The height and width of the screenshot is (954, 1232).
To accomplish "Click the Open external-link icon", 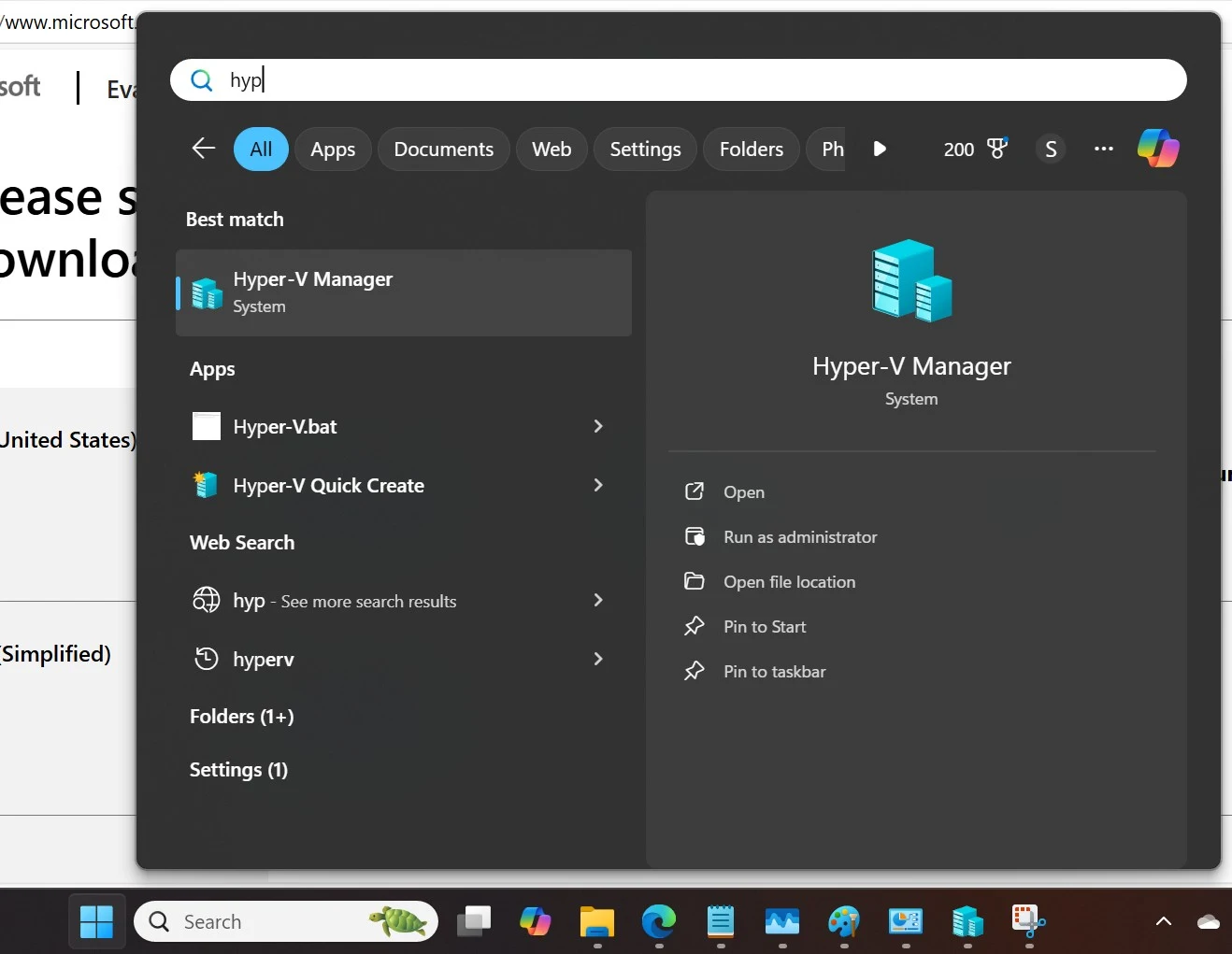I will point(695,491).
